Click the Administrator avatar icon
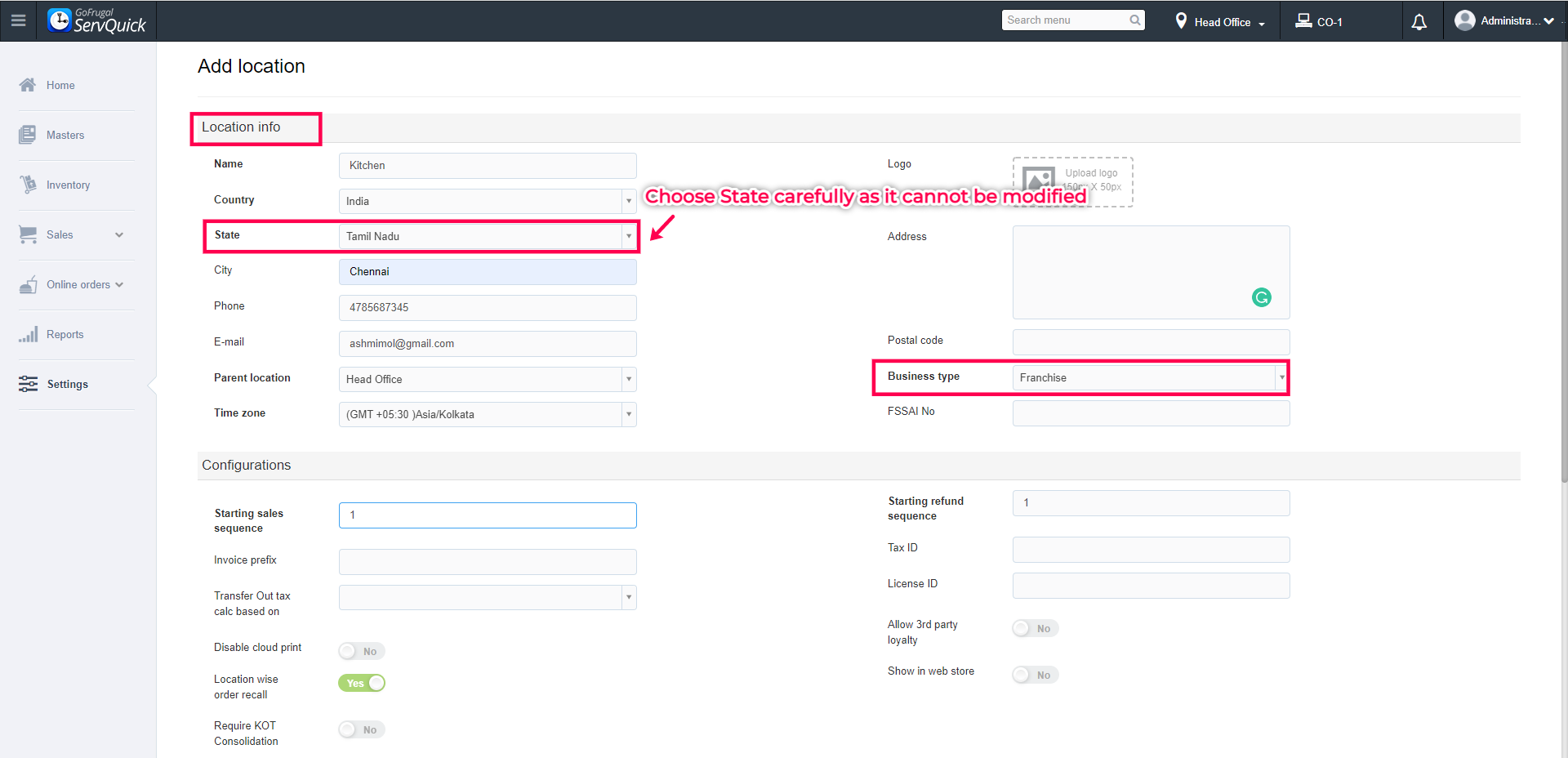The width and height of the screenshot is (1568, 758). (1465, 20)
